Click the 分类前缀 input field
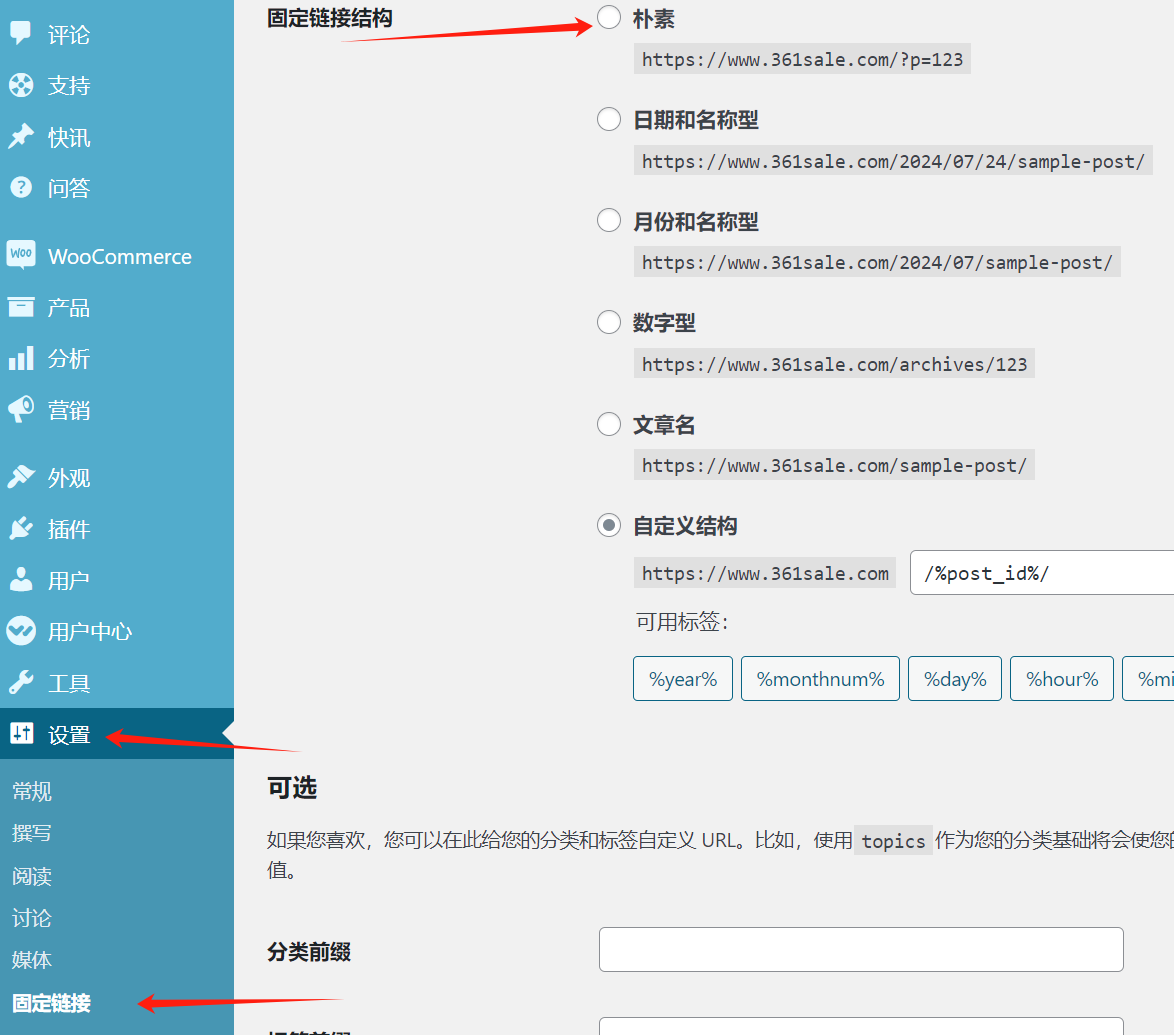 coord(860,948)
